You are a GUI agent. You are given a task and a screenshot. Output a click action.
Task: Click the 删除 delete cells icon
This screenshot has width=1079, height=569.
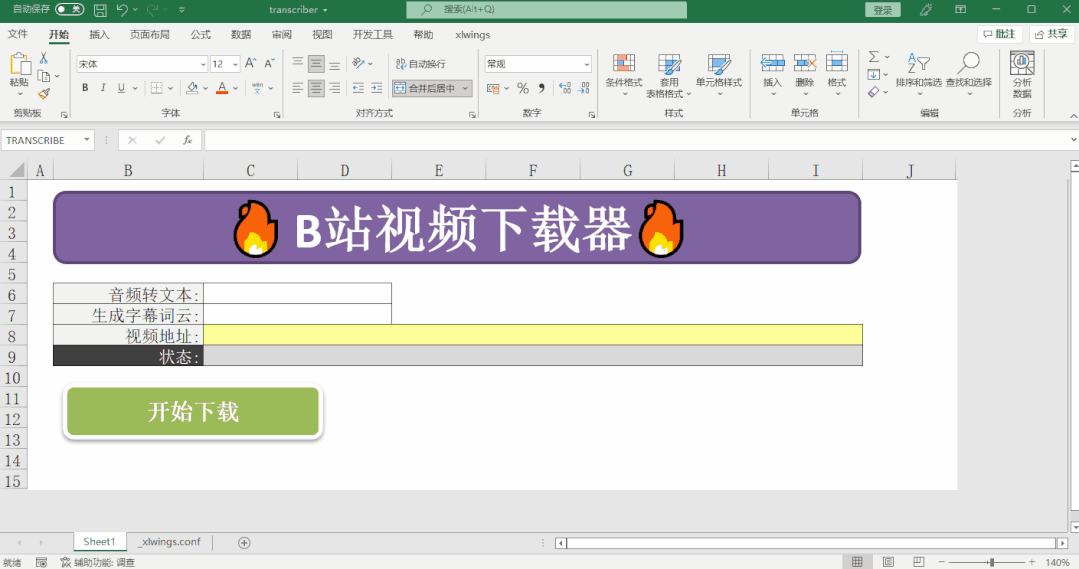tap(804, 63)
